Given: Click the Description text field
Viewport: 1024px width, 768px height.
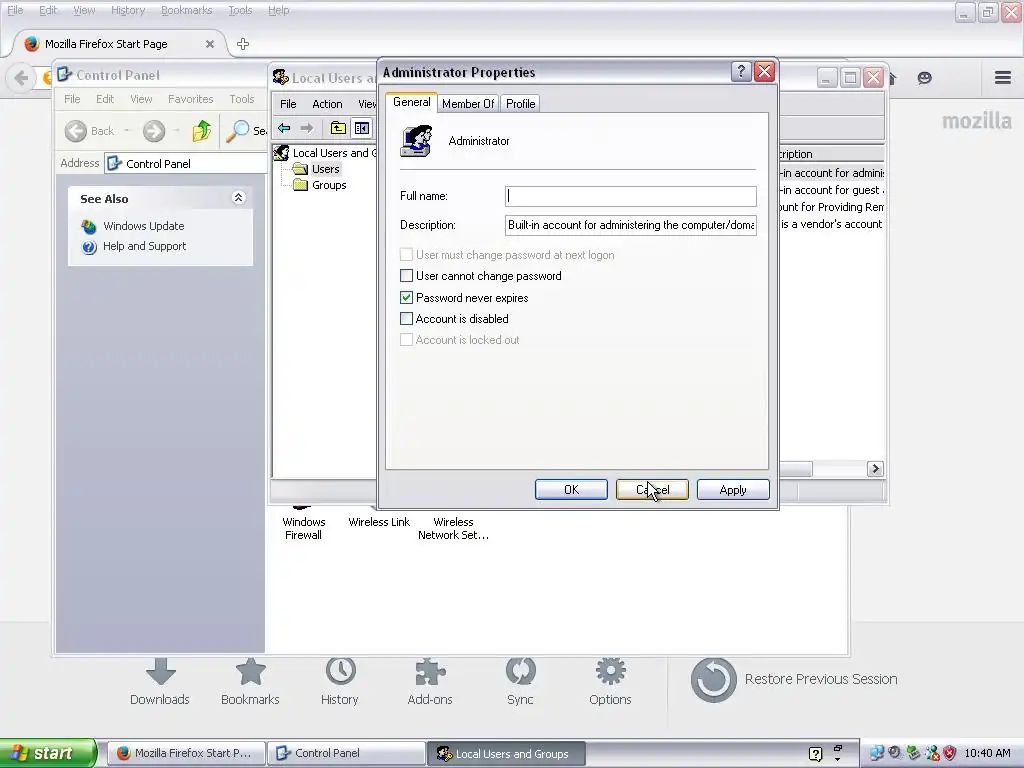Looking at the screenshot, I should [x=631, y=225].
